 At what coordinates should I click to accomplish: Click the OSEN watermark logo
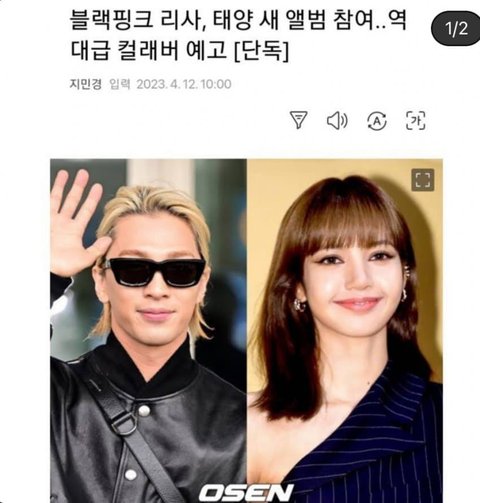point(246,493)
